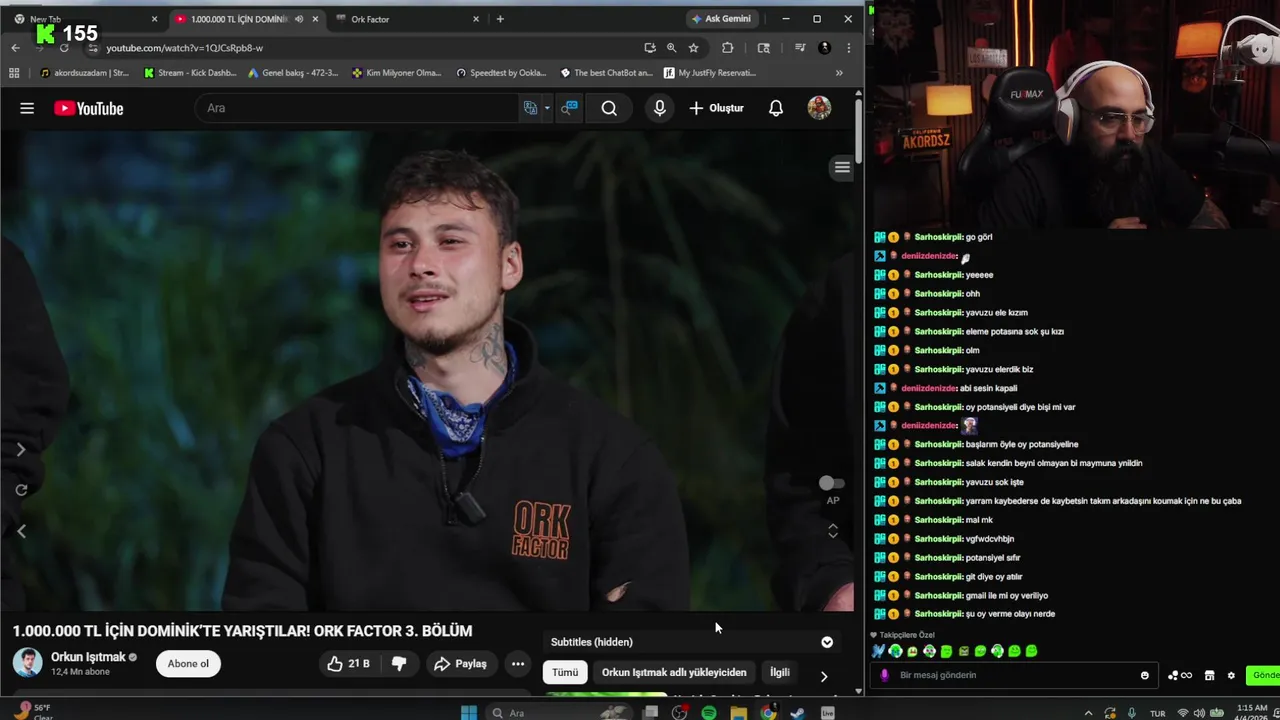This screenshot has width=1280, height=720.
Task: Show hidden system tray icons
Action: coord(1088,713)
